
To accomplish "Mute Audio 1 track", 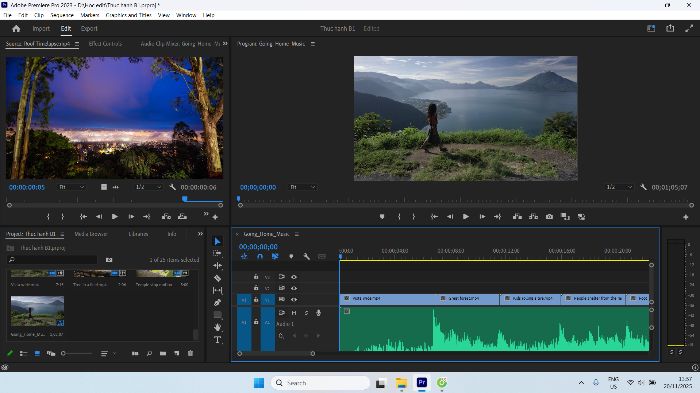I will pos(294,313).
